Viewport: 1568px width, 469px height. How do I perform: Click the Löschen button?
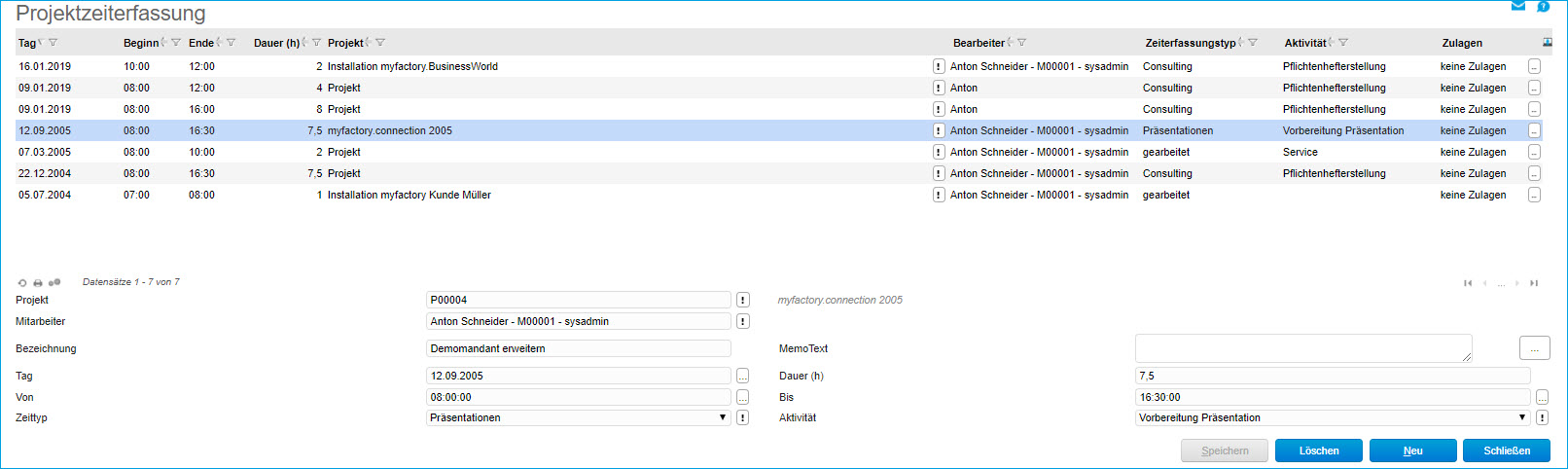pyautogui.click(x=1318, y=451)
